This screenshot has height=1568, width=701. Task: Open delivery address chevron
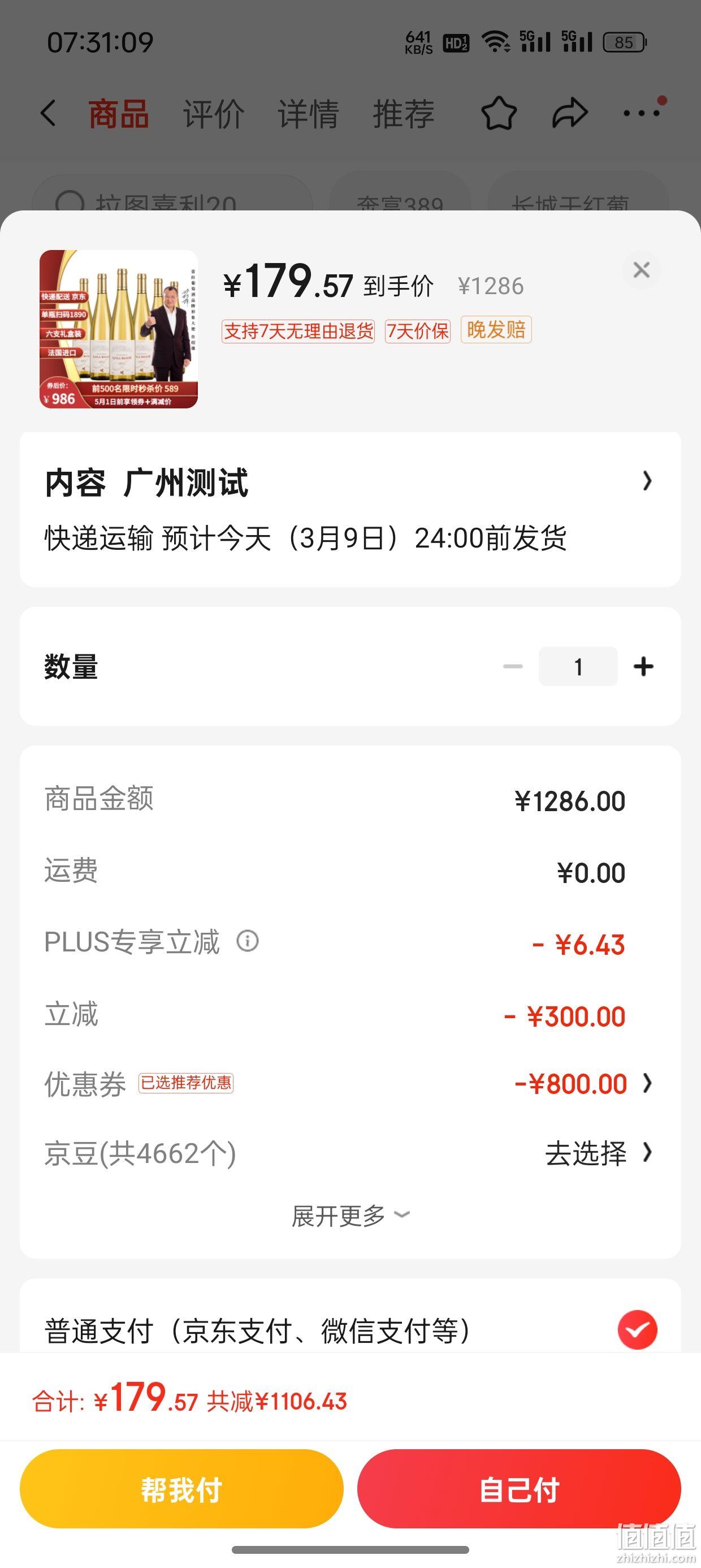point(647,481)
